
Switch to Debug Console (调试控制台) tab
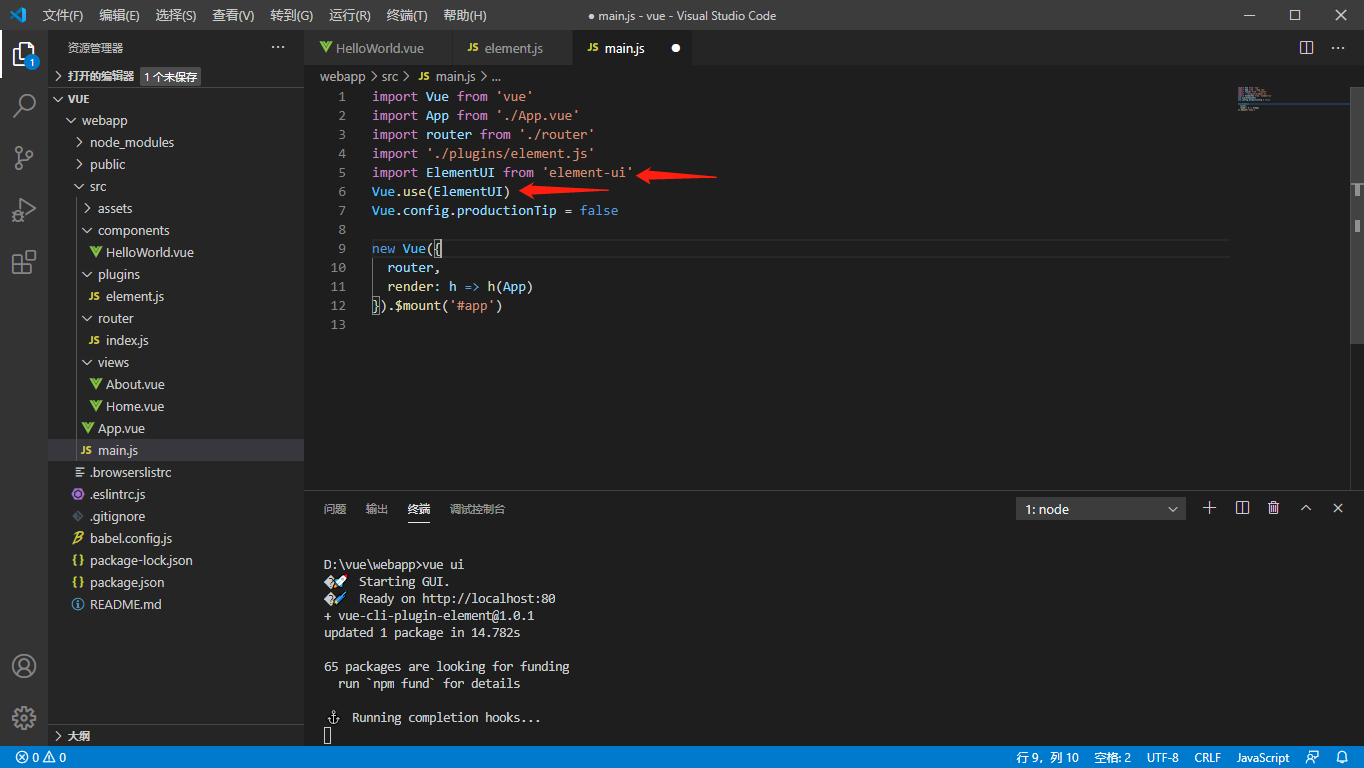(x=478, y=509)
